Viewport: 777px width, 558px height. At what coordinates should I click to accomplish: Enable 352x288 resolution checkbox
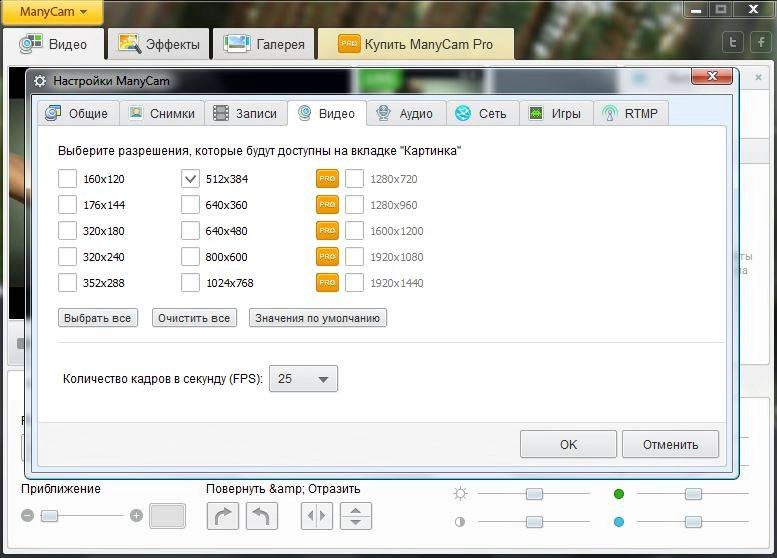67,282
